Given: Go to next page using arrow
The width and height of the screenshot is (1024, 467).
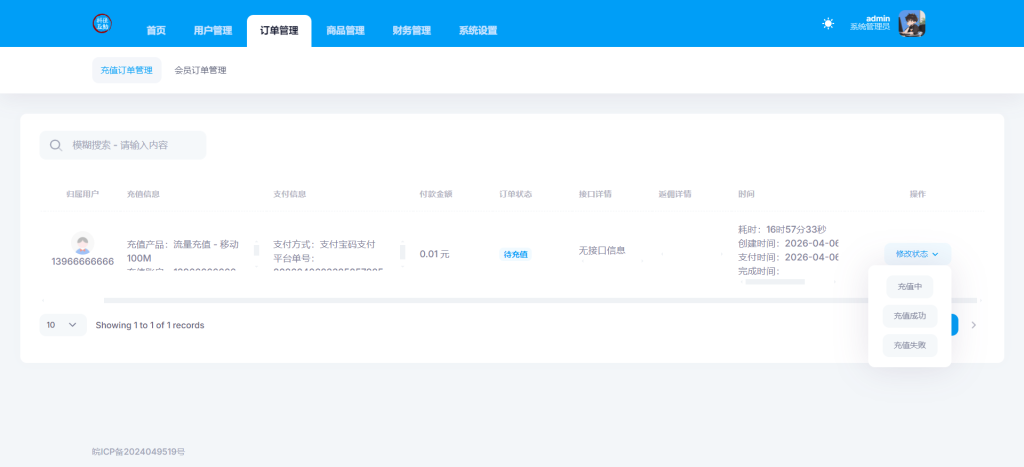Looking at the screenshot, I should (x=974, y=325).
